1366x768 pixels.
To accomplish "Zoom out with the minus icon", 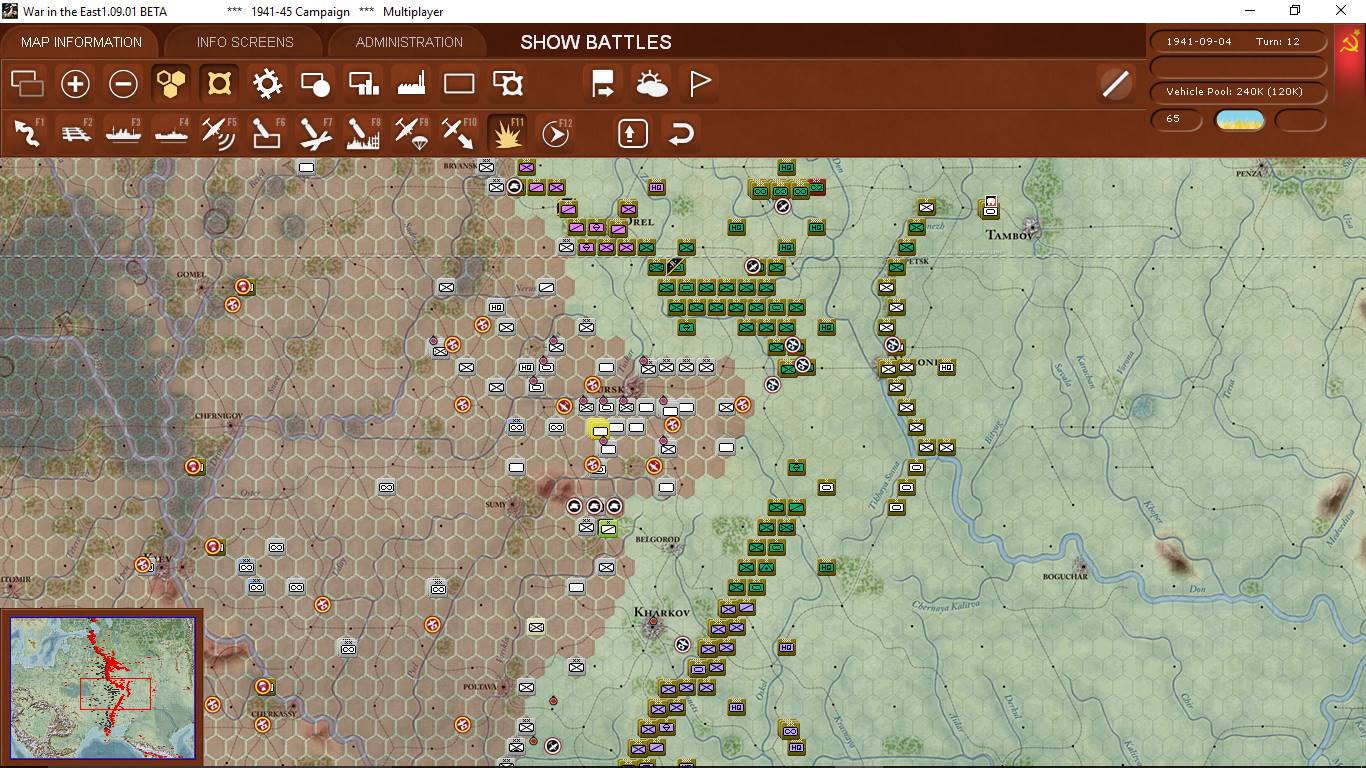I will (x=123, y=83).
